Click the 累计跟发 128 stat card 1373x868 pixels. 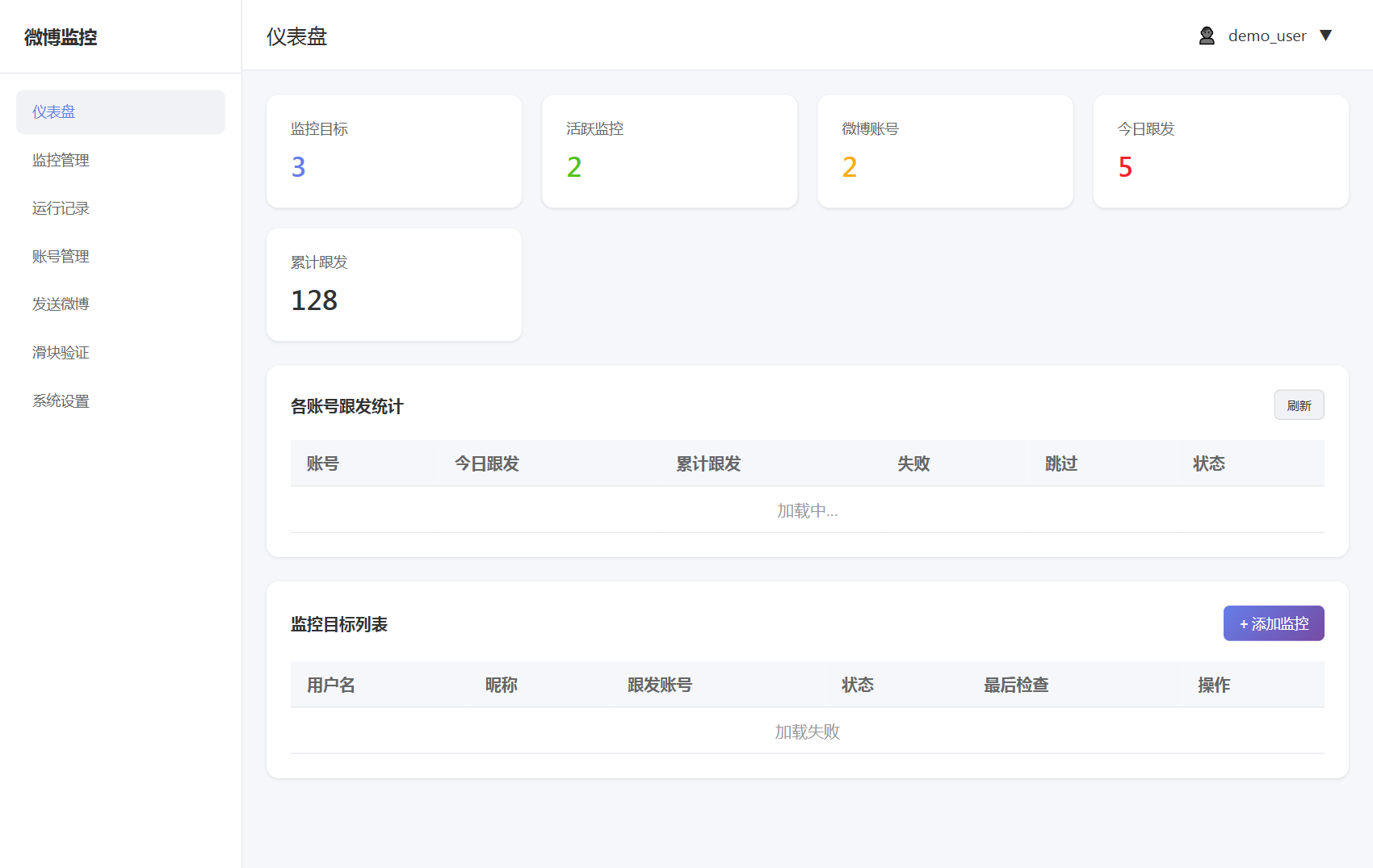pos(394,284)
